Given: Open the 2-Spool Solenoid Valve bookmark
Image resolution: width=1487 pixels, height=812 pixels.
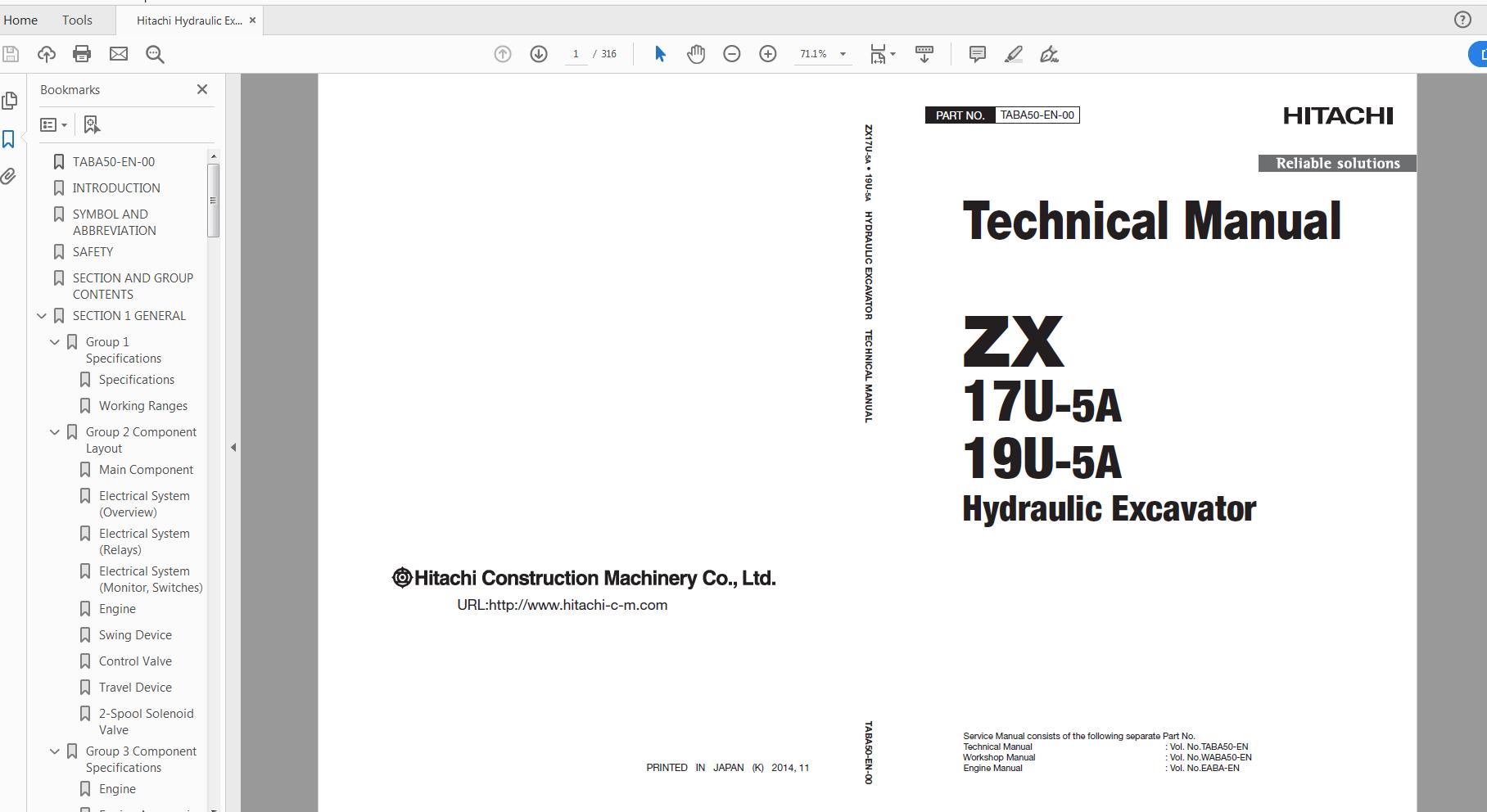Looking at the screenshot, I should [146, 722].
